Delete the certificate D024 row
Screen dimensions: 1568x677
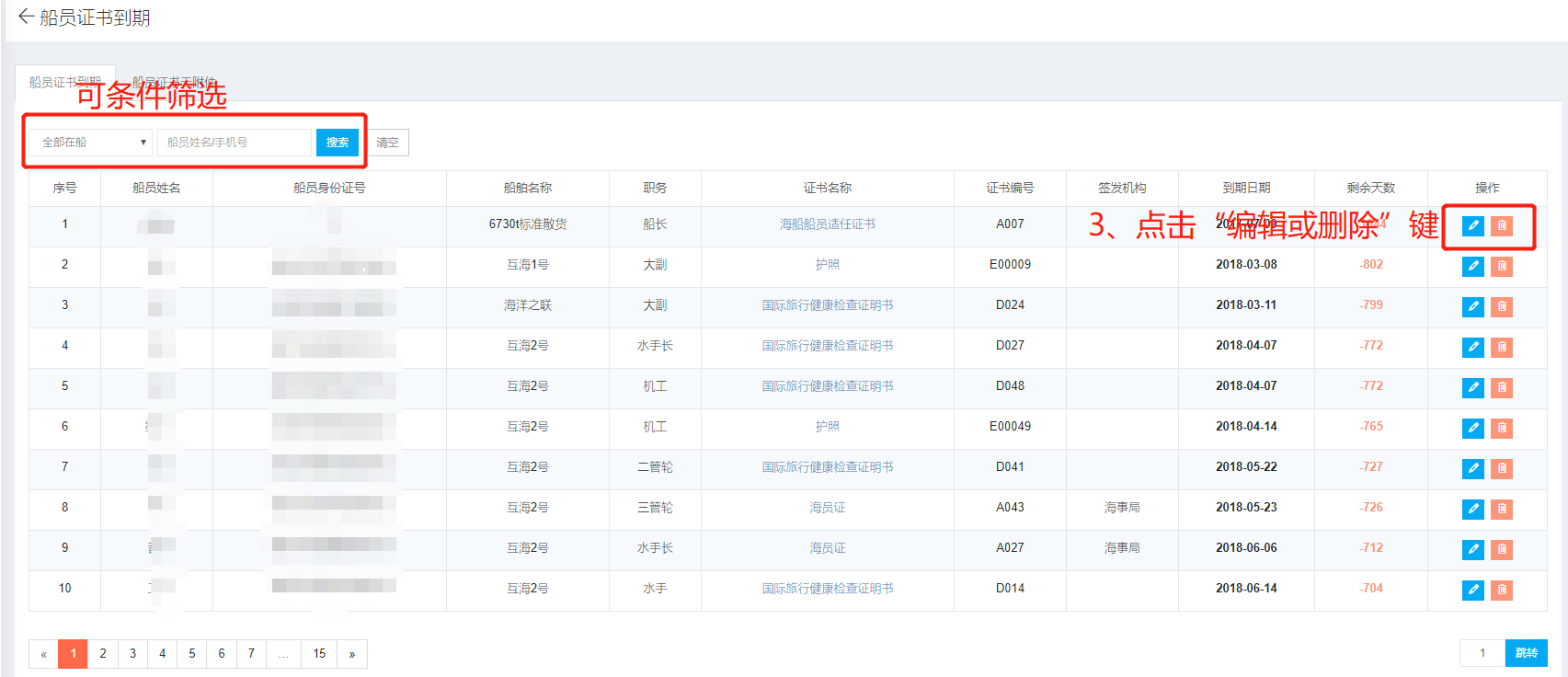click(1502, 306)
